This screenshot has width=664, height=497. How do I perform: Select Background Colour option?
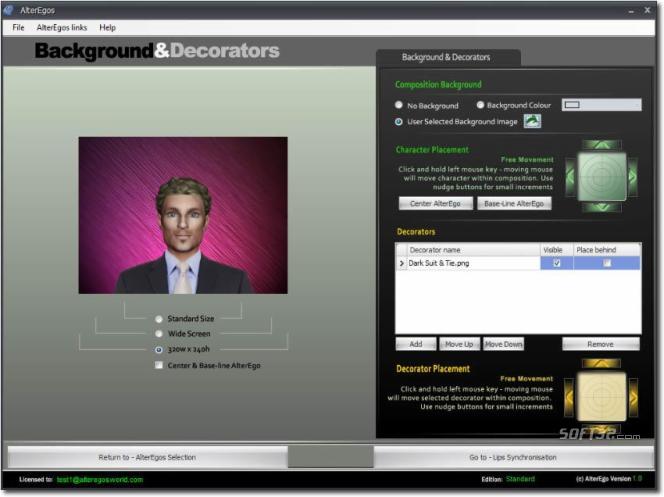(x=480, y=105)
